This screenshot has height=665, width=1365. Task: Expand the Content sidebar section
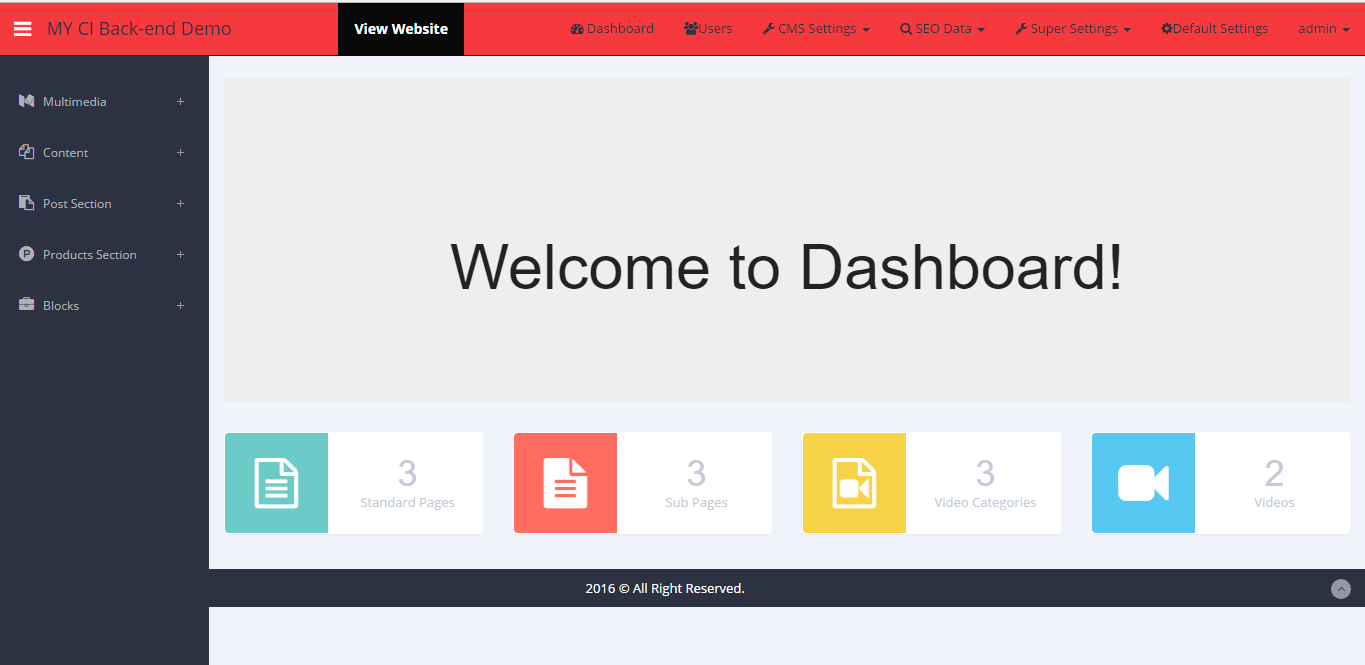tap(180, 152)
